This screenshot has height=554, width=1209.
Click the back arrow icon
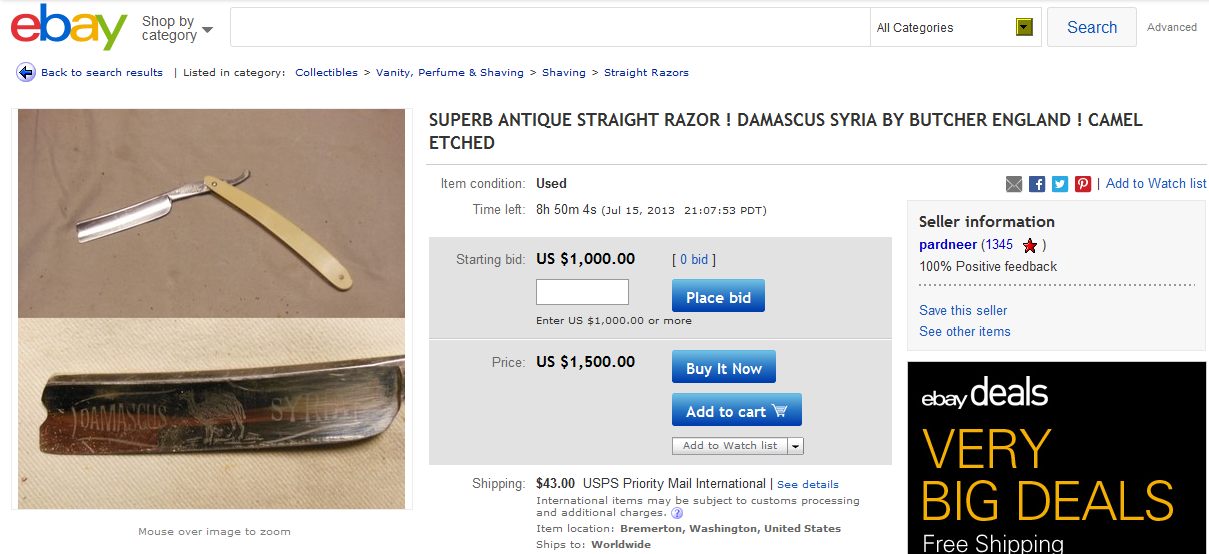[x=26, y=72]
